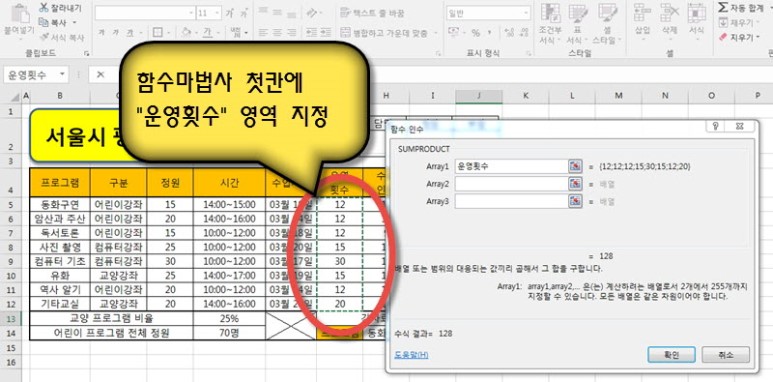Click the text orientation icon
Screen dimensions: 773x382
(x=312, y=12)
